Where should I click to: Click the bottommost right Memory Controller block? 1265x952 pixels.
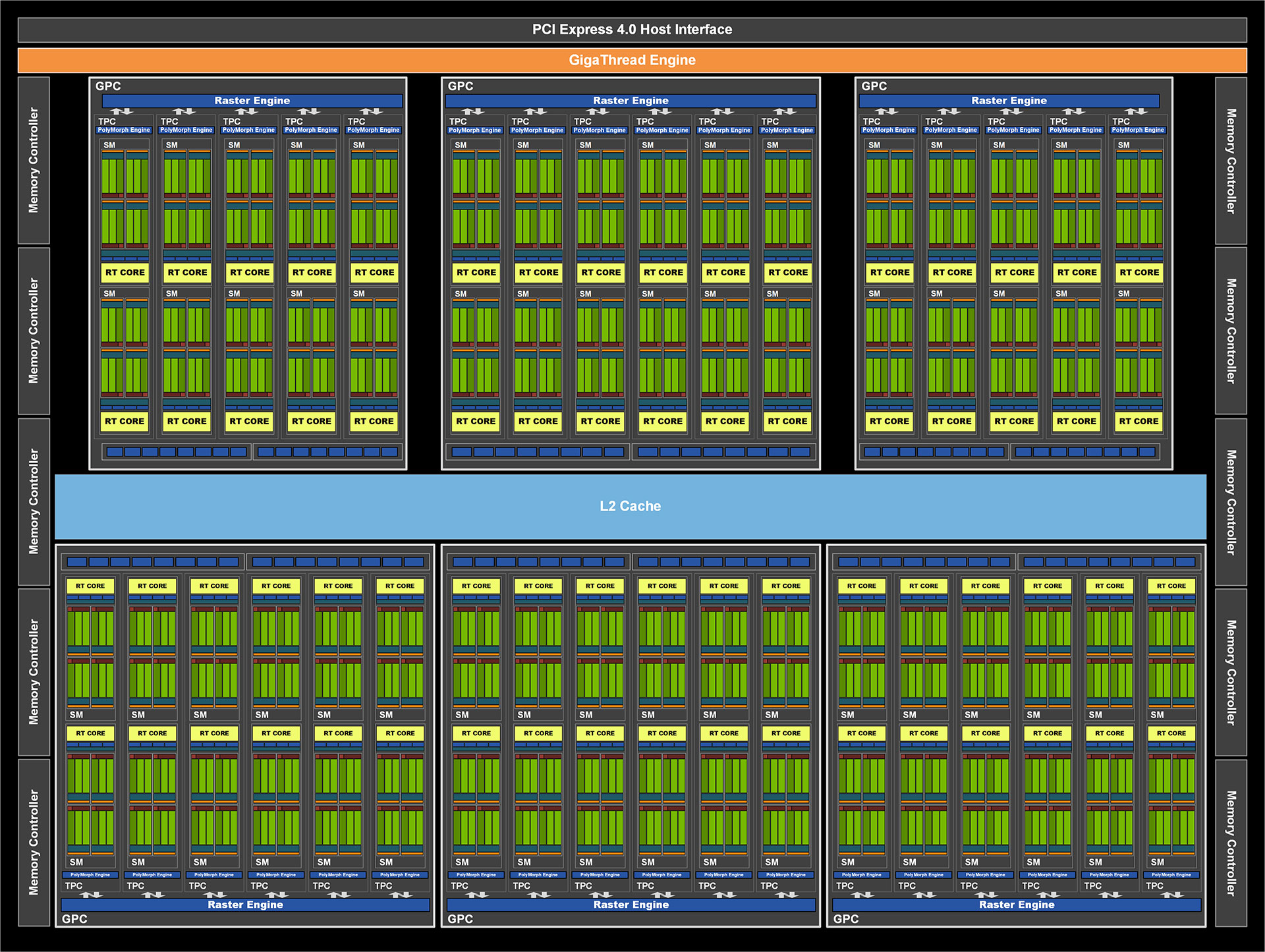coord(1231,843)
